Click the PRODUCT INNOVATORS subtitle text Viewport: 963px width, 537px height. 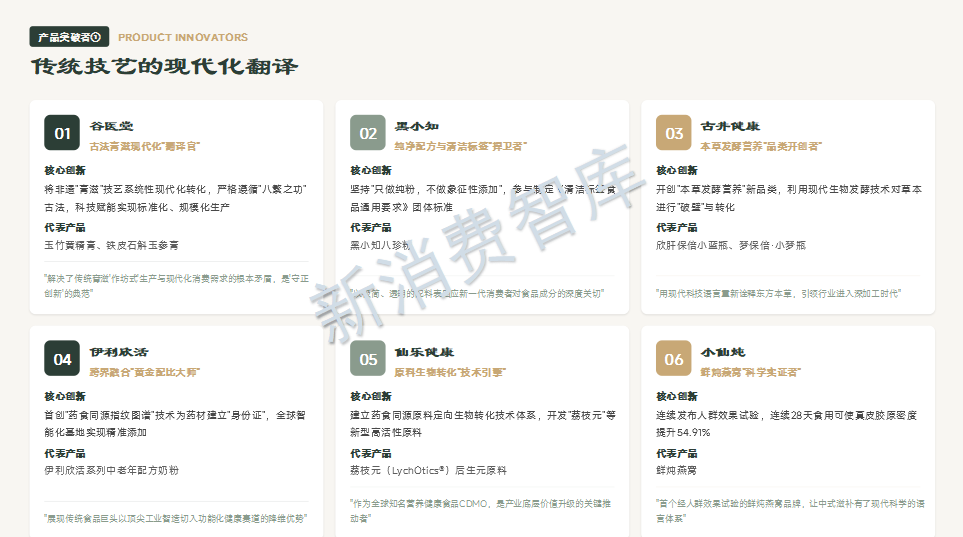point(183,37)
